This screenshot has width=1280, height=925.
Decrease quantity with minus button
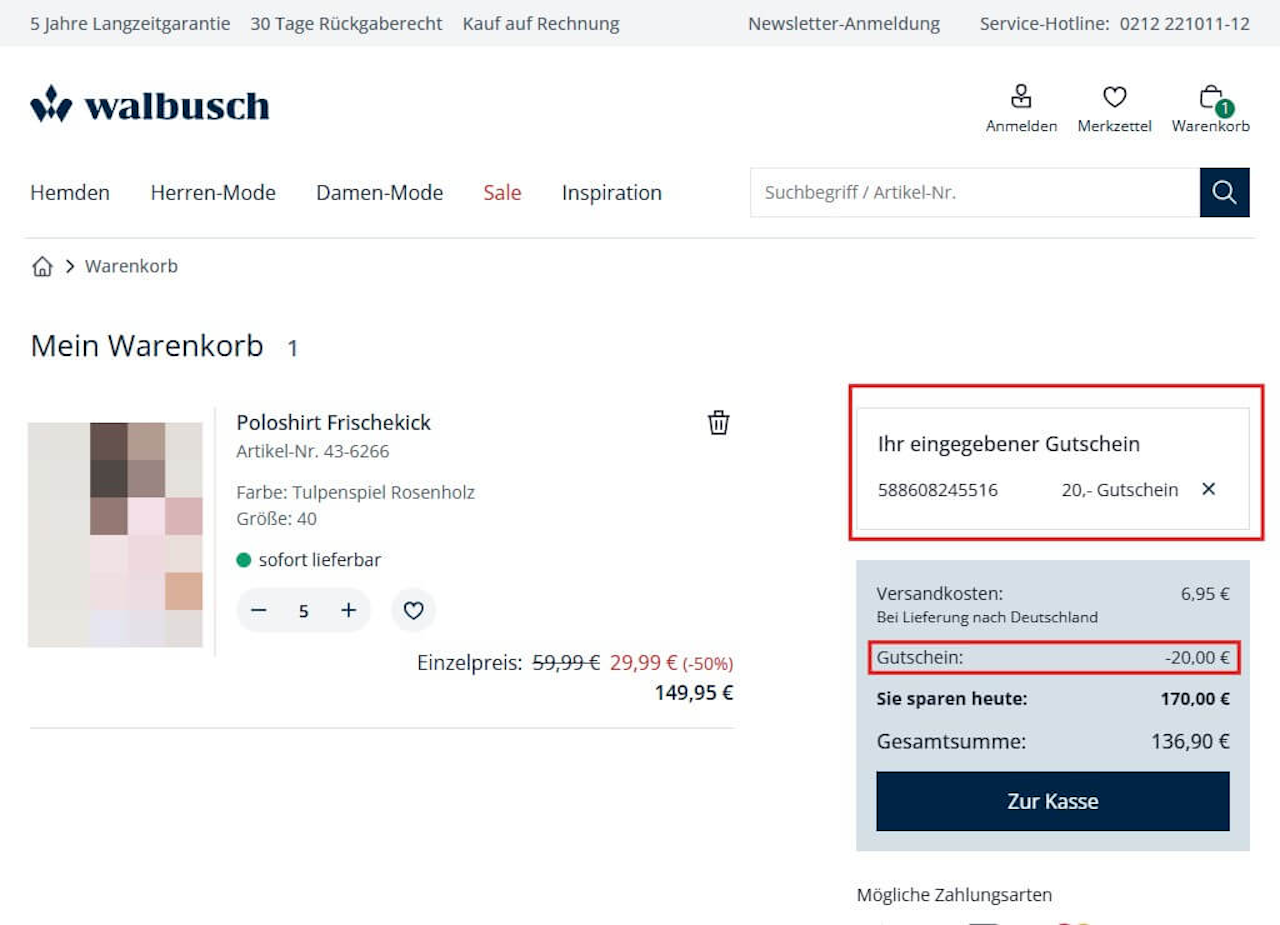(259, 610)
